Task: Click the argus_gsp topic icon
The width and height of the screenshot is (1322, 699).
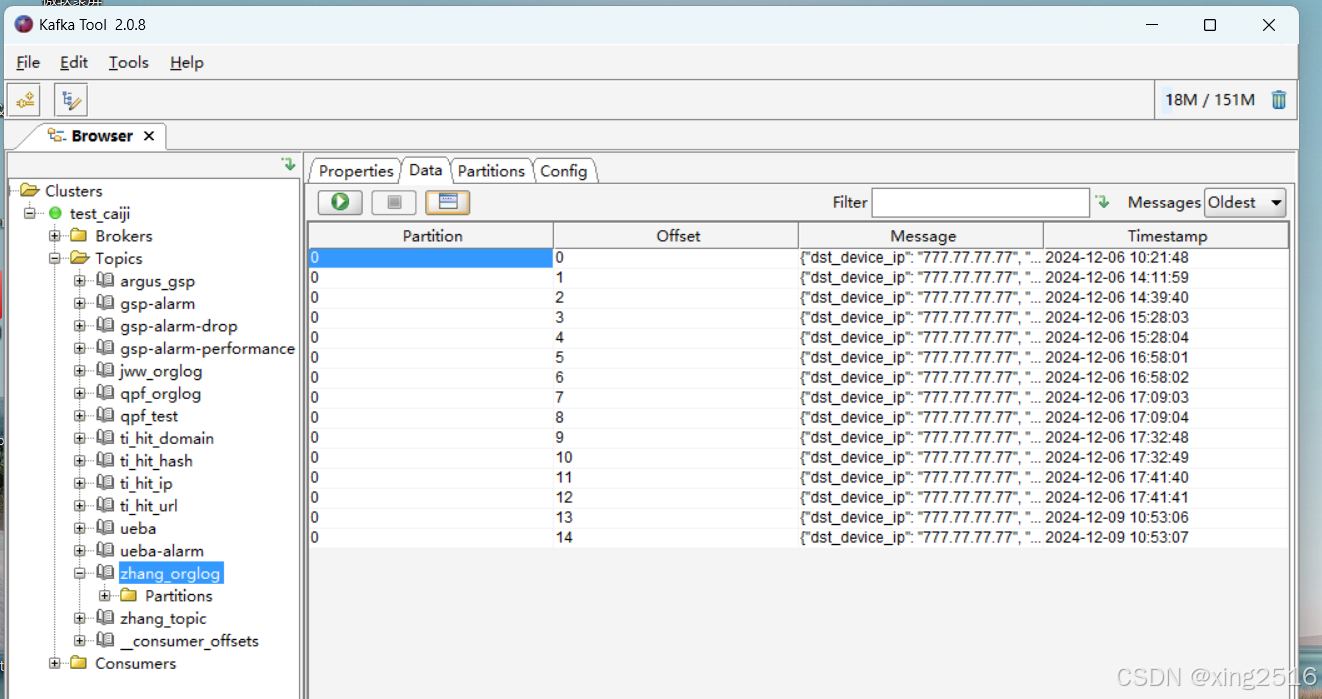Action: 105,281
